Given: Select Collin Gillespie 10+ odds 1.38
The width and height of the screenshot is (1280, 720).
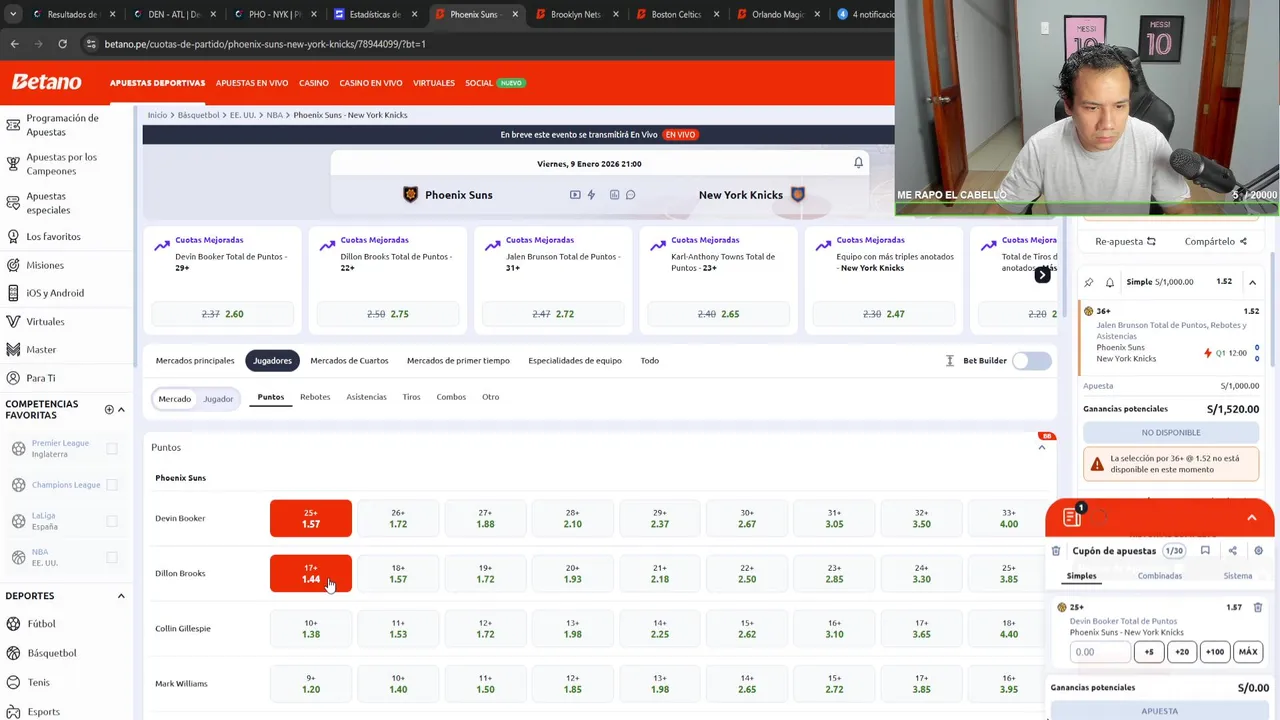Looking at the screenshot, I should pos(311,628).
